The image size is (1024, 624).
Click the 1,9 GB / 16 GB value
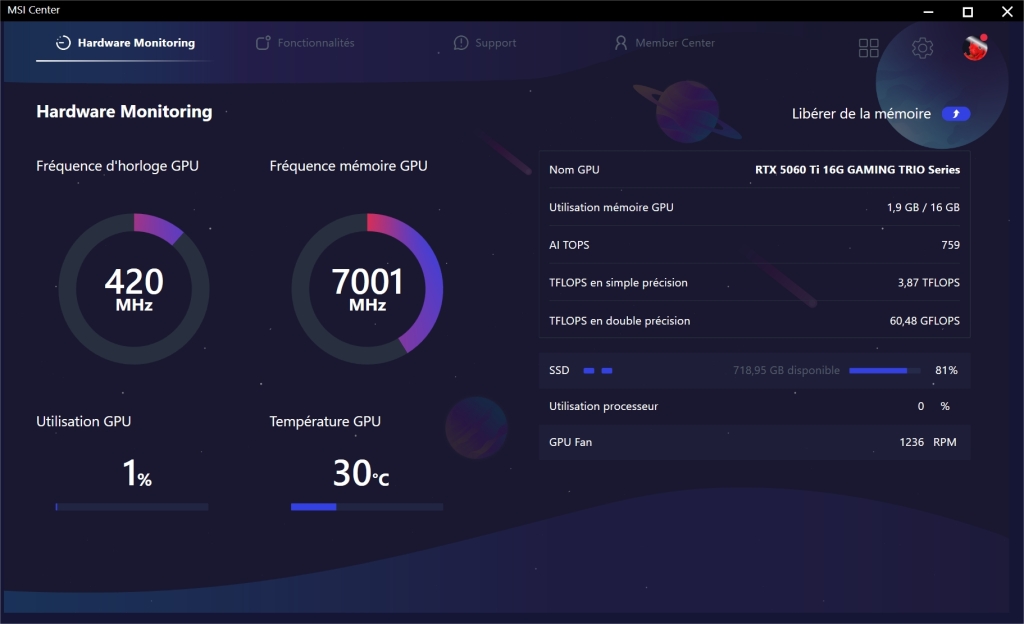(923, 207)
